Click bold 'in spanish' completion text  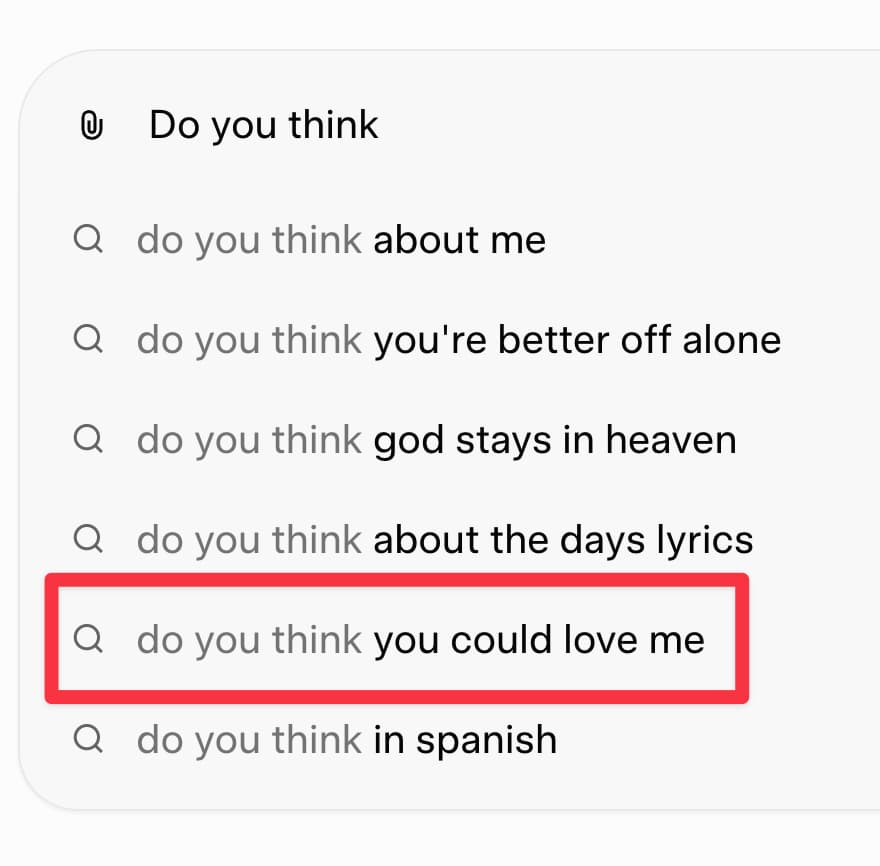(465, 740)
